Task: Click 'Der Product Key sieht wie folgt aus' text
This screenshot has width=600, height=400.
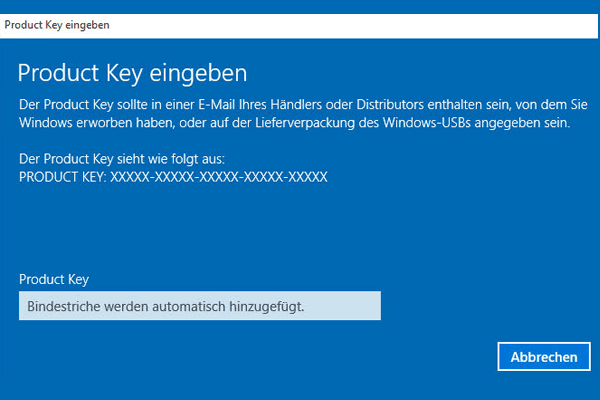Action: tap(122, 159)
